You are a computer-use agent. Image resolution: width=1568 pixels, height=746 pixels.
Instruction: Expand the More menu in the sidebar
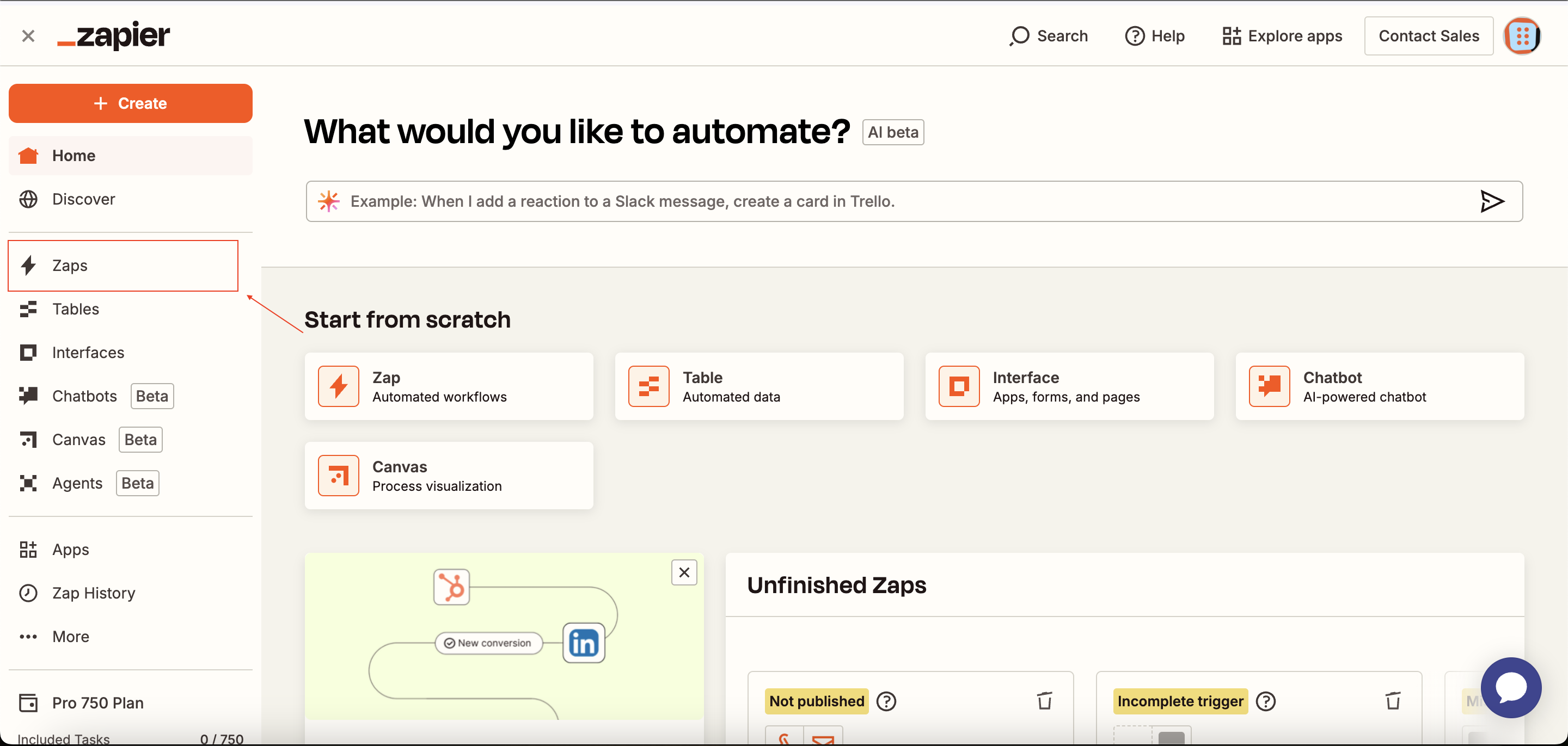(x=130, y=637)
